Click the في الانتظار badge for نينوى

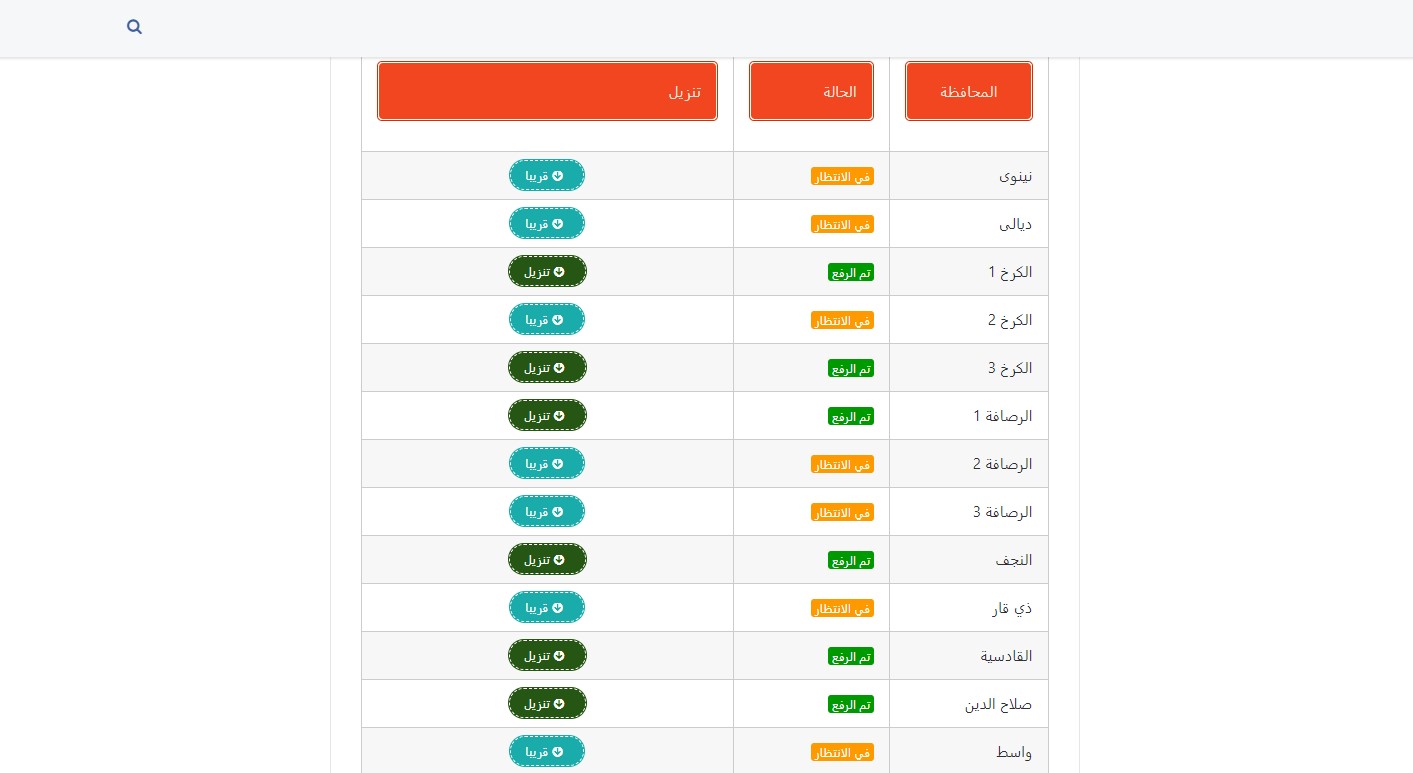(x=842, y=176)
